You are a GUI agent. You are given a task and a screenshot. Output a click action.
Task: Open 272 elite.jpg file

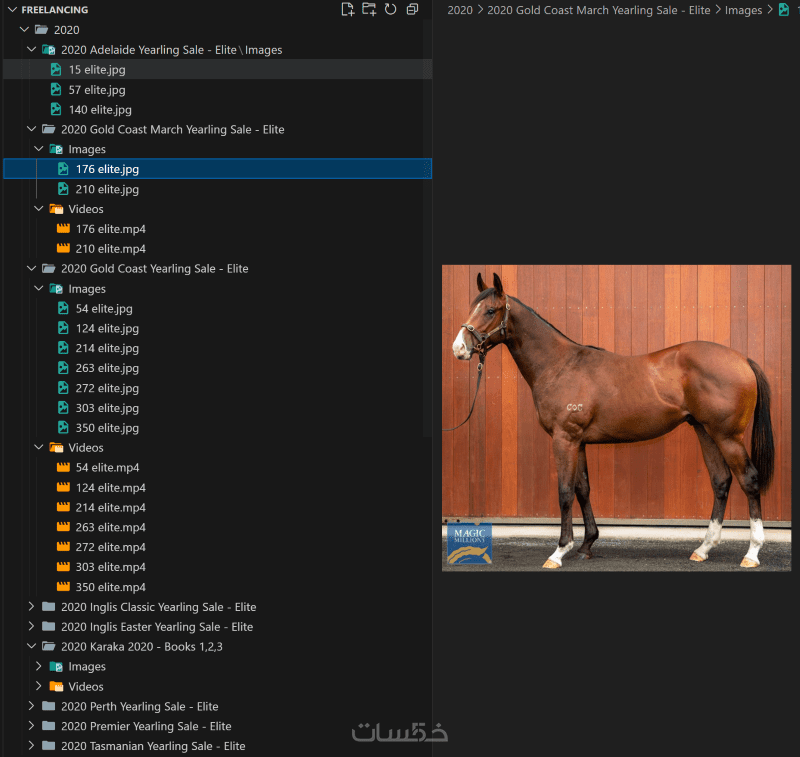pos(217,388)
